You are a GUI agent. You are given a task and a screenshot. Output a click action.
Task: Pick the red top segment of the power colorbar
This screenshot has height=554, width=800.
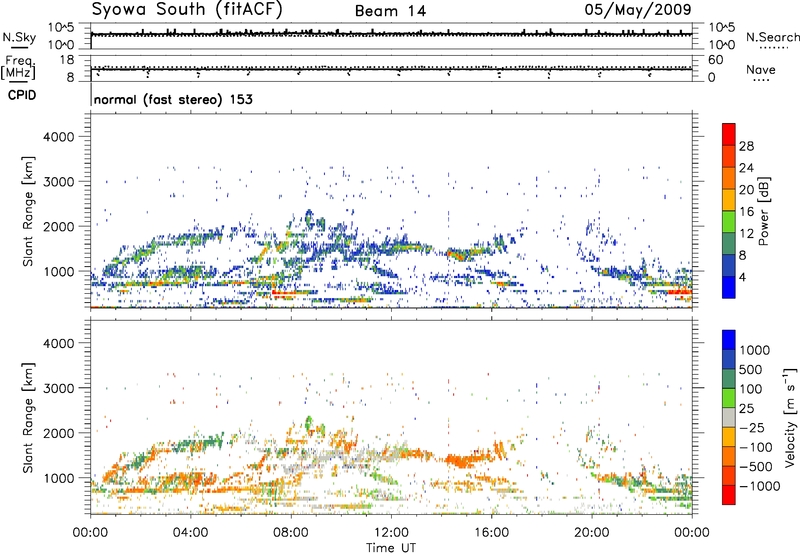click(729, 134)
